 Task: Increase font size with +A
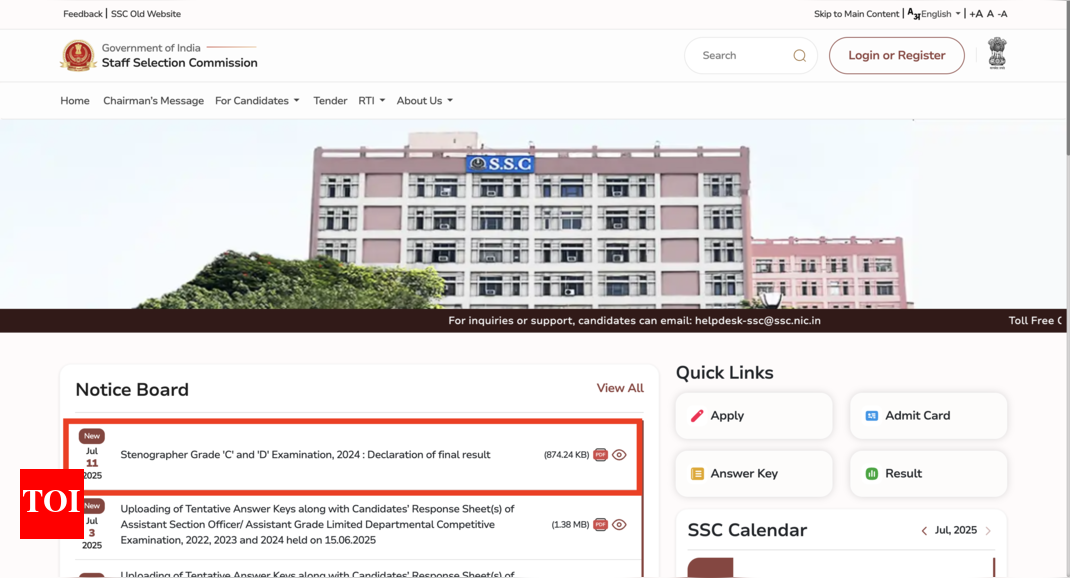tap(976, 14)
